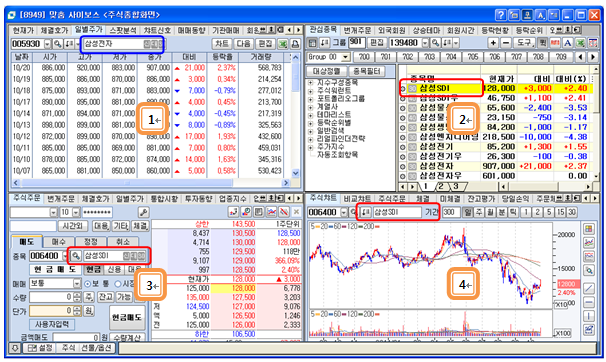606x362 pixels.
Task: Click the down arrow icon in bottom status bar
Action: [15, 348]
